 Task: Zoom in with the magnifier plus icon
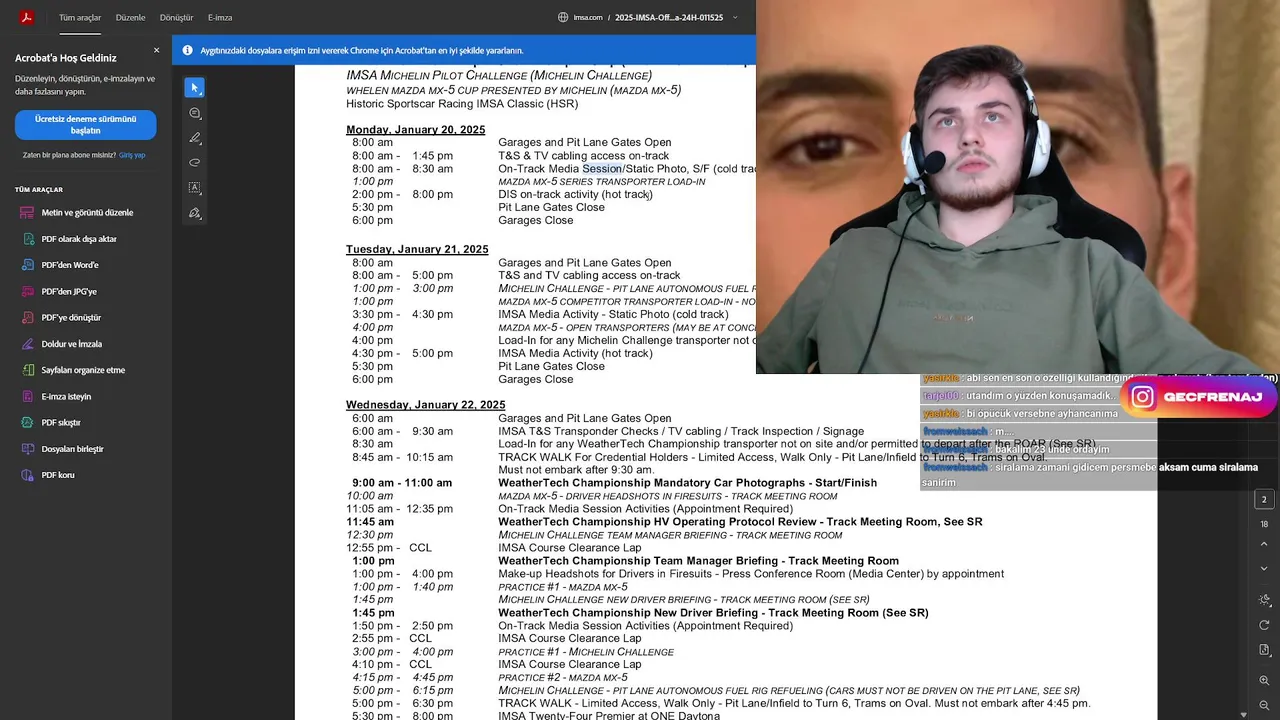pyautogui.click(x=1264, y=681)
